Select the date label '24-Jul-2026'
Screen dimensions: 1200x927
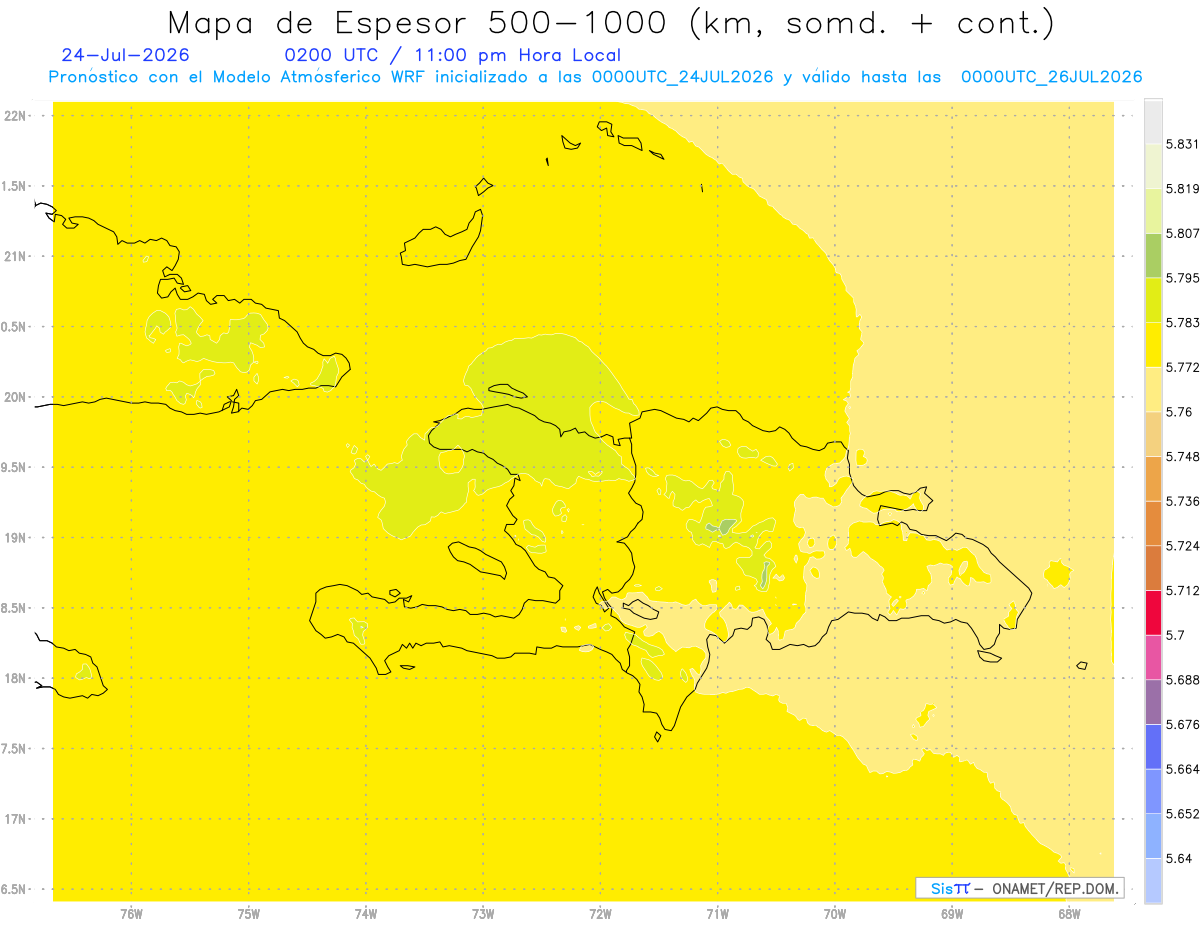pos(125,55)
